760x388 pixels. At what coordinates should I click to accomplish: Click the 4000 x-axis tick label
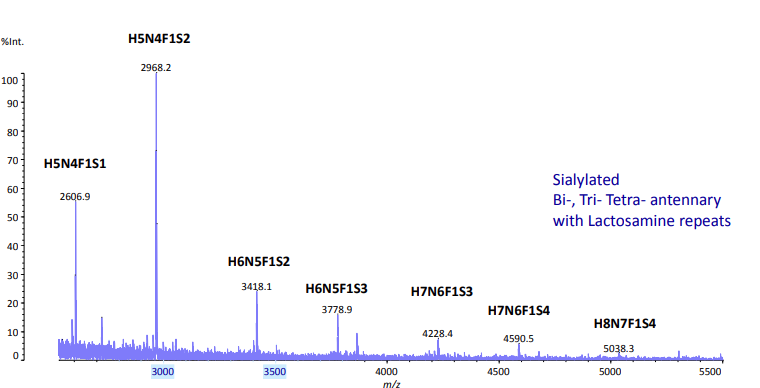click(x=387, y=372)
